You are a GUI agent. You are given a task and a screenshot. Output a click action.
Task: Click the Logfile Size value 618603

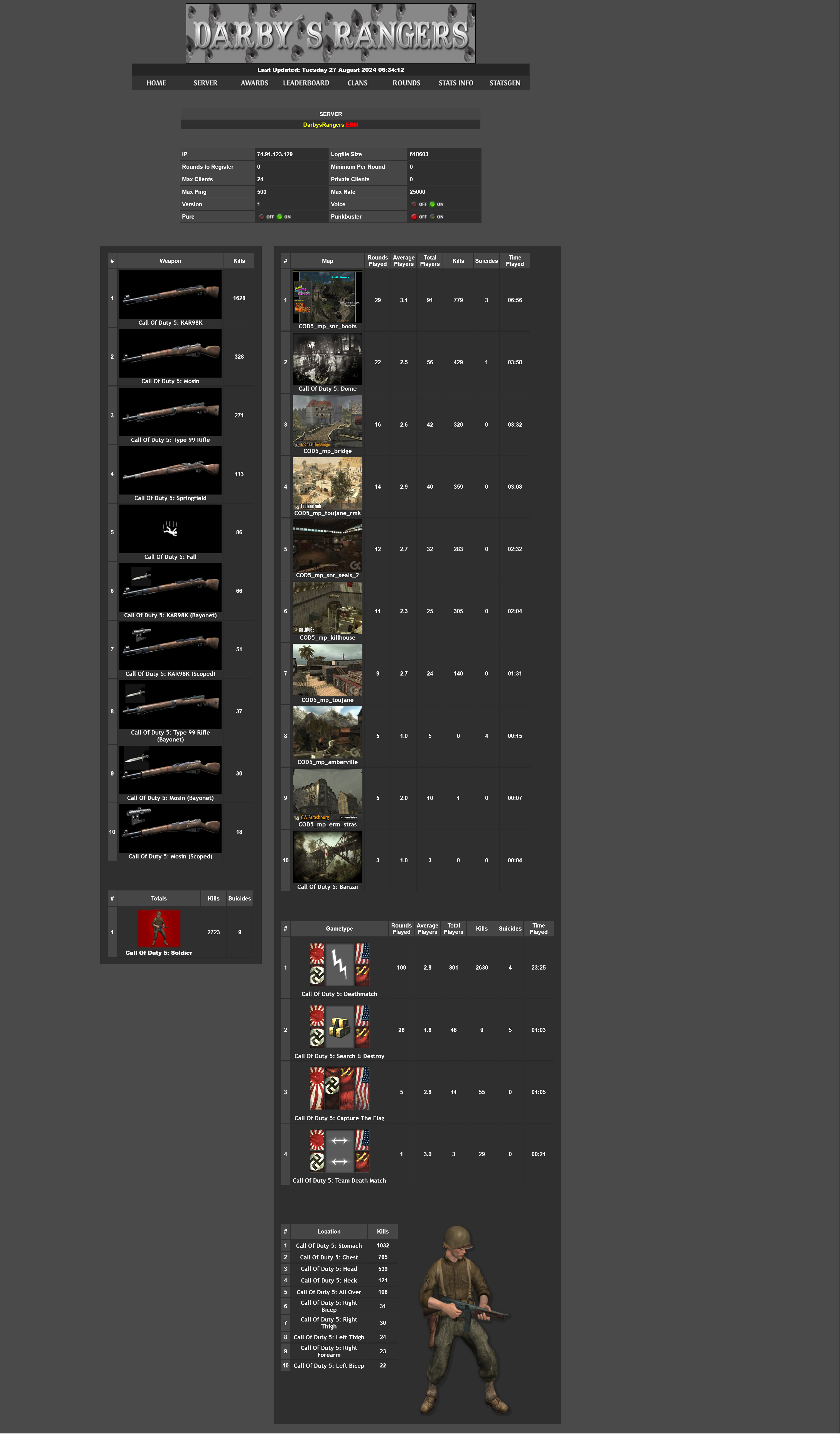click(x=419, y=154)
